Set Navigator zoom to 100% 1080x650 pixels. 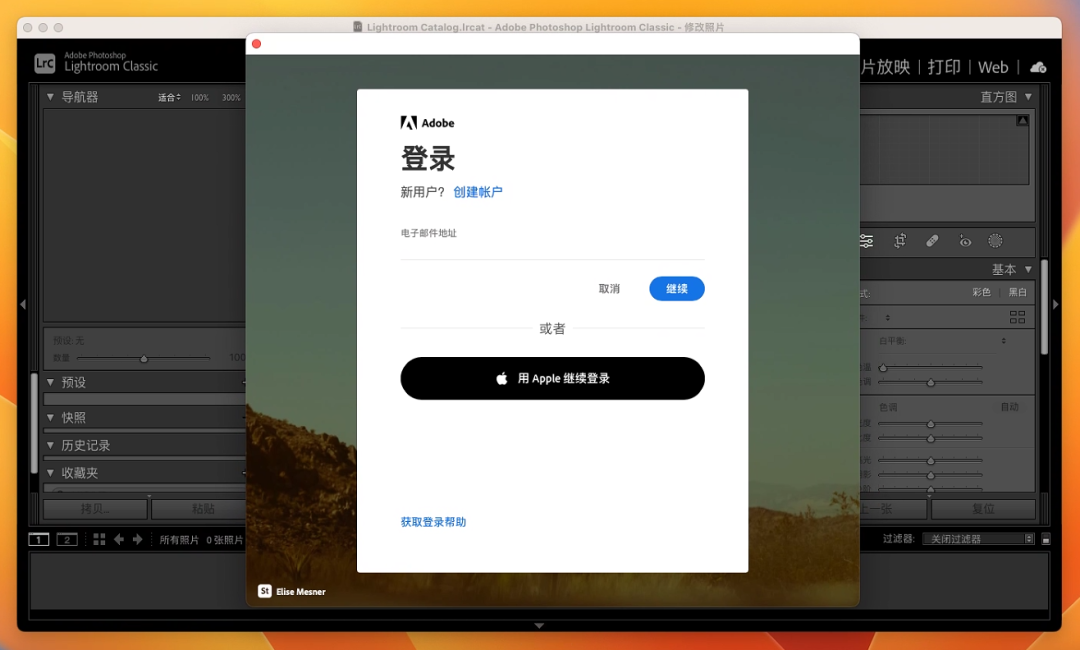tap(200, 98)
